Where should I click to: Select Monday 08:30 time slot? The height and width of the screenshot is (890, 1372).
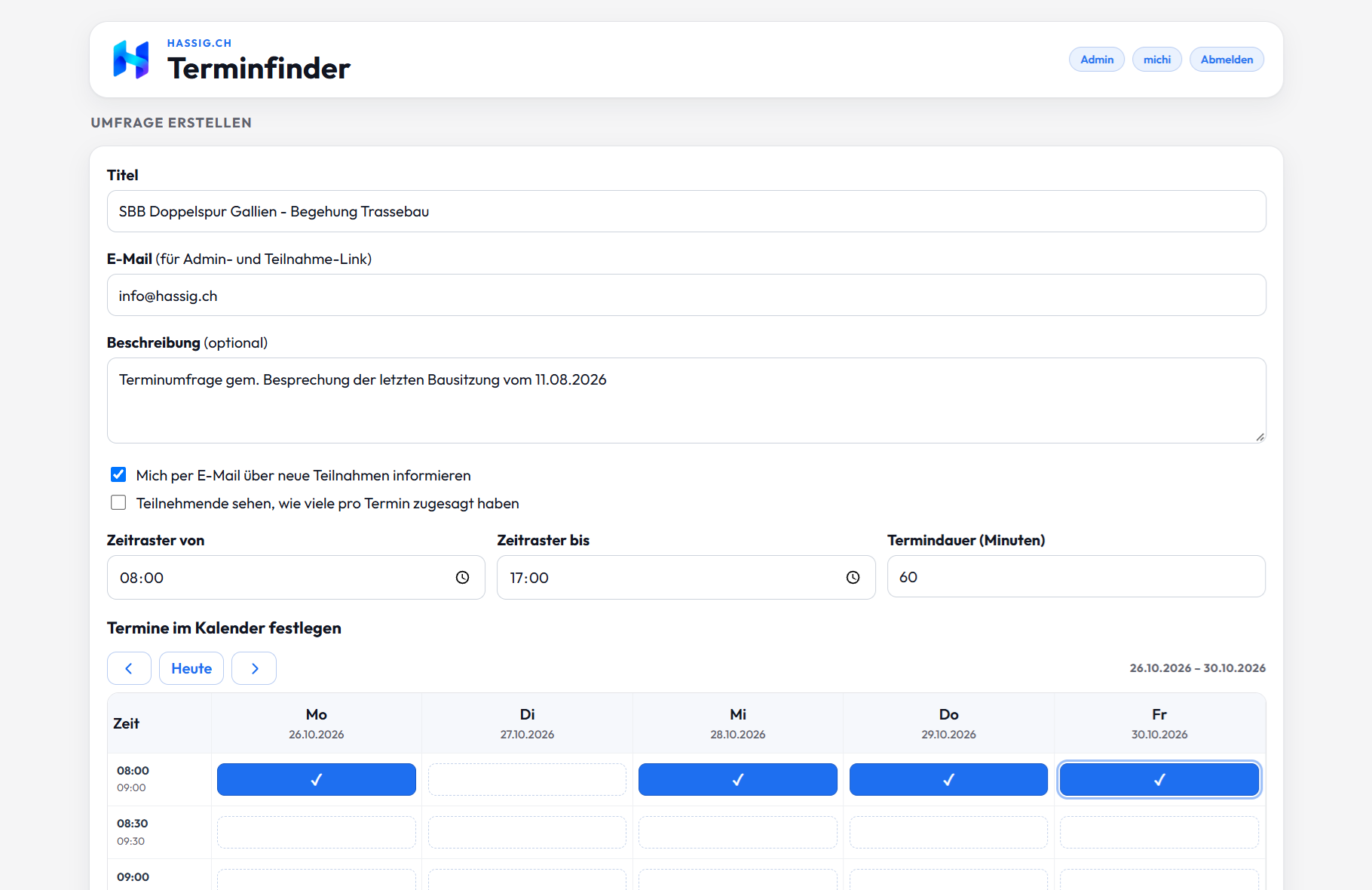pos(317,832)
